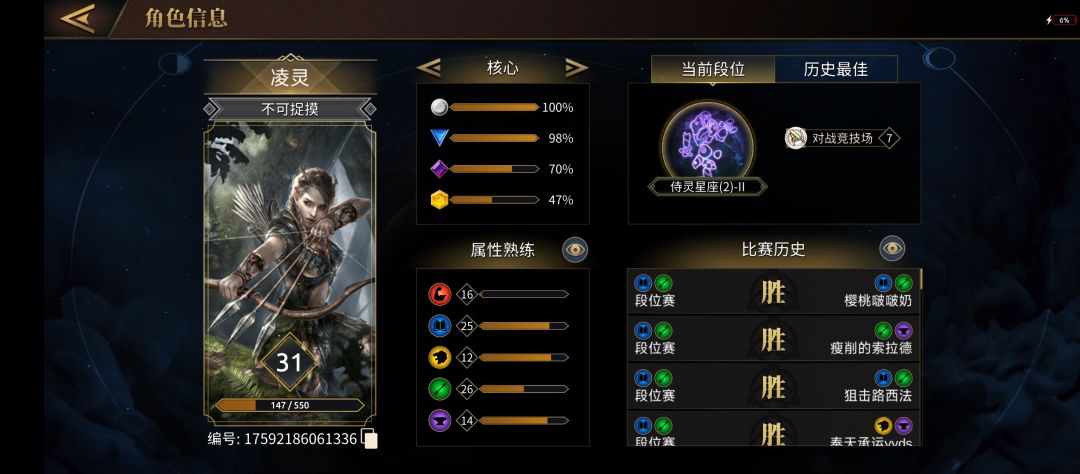Toggle visibility of 属性熟练 section

point(575,249)
